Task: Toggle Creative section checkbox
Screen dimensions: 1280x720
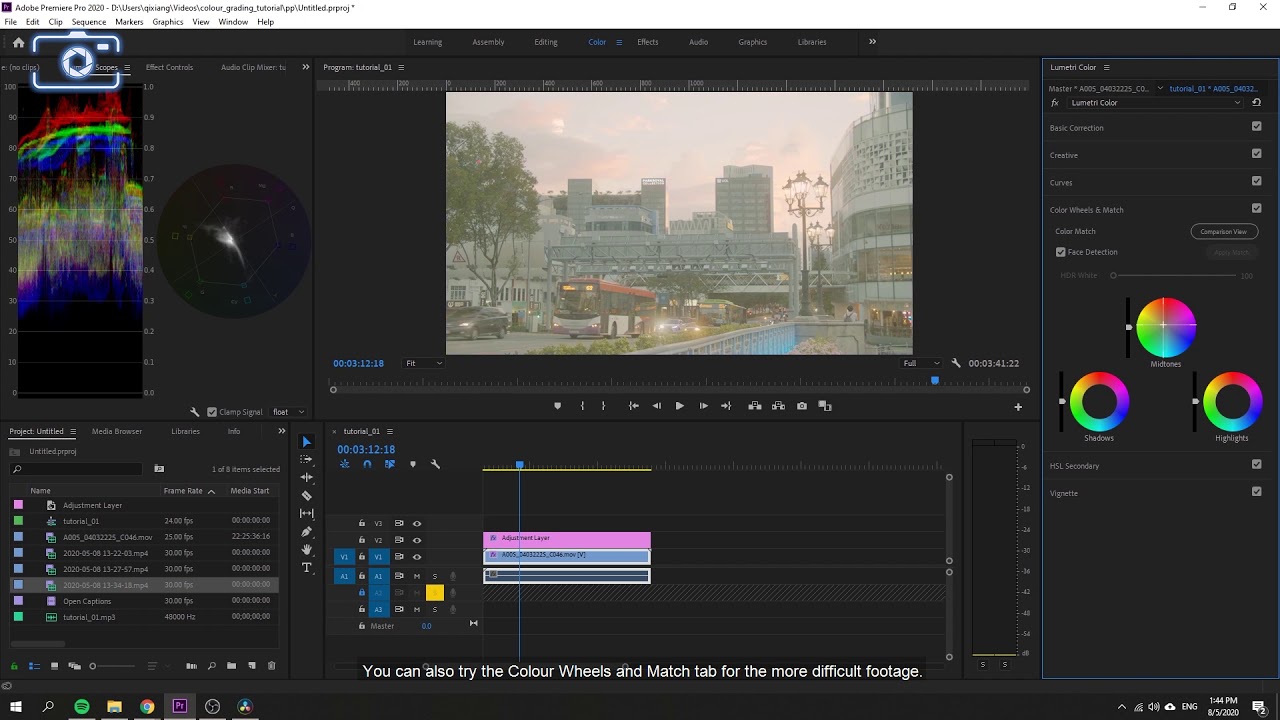Action: [x=1257, y=154]
